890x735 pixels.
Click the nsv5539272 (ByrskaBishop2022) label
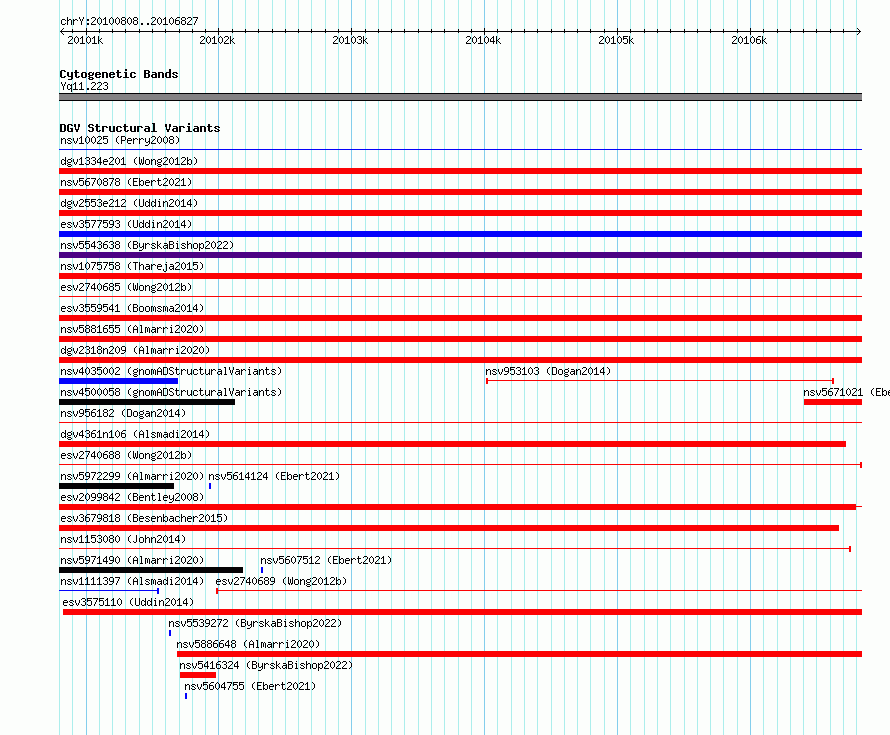(x=255, y=623)
